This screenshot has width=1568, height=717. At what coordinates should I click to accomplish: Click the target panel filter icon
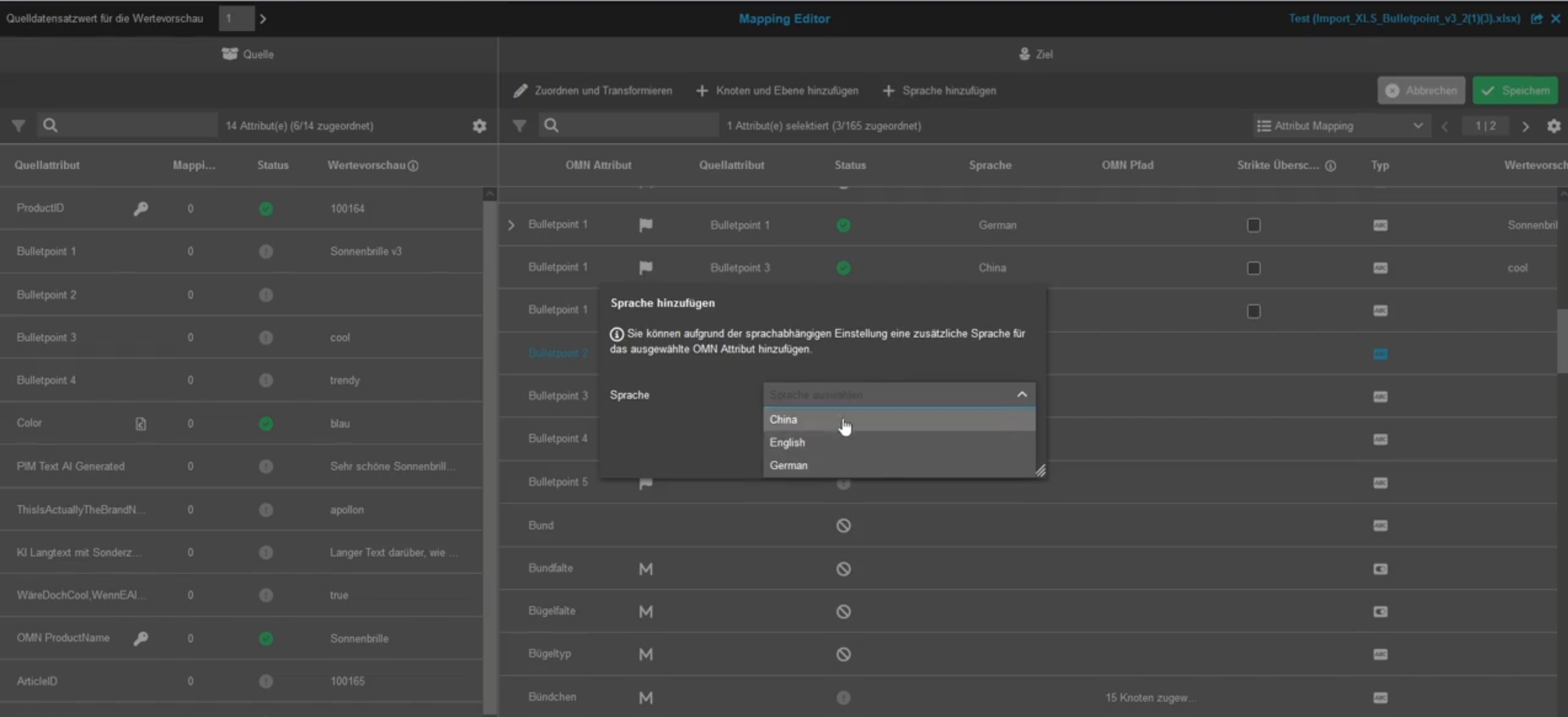(x=519, y=126)
